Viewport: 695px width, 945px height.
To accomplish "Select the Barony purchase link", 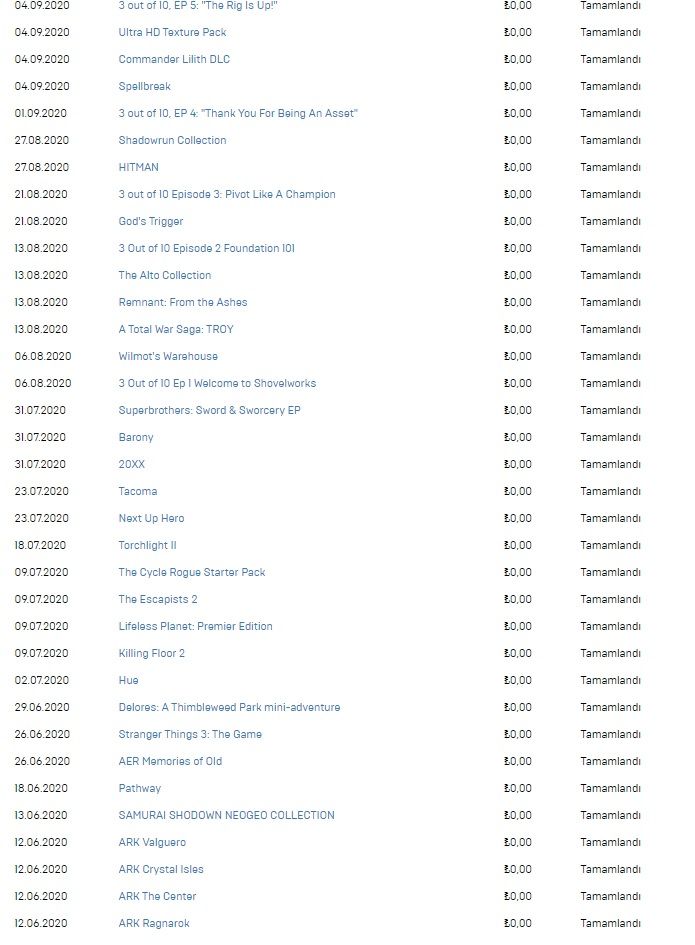I will (136, 437).
